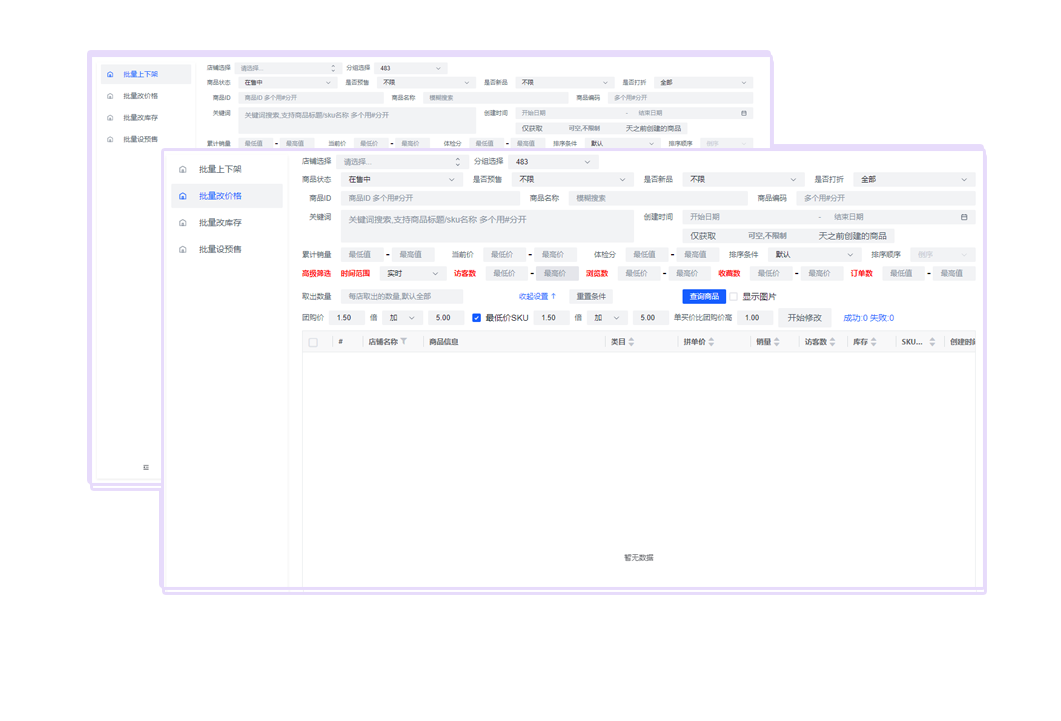The width and height of the screenshot is (1061, 721).
Task: Click sidebar collapse icon in back window
Action: click(146, 467)
